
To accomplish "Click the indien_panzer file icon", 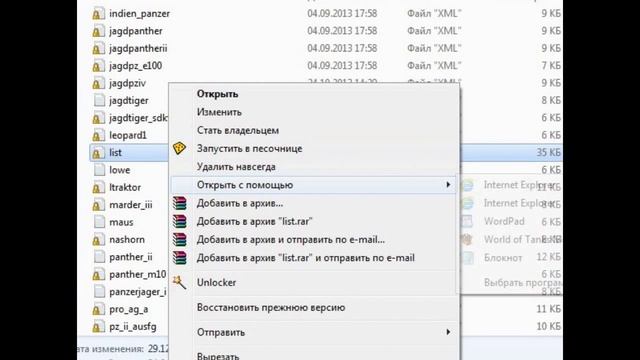I will pos(98,14).
